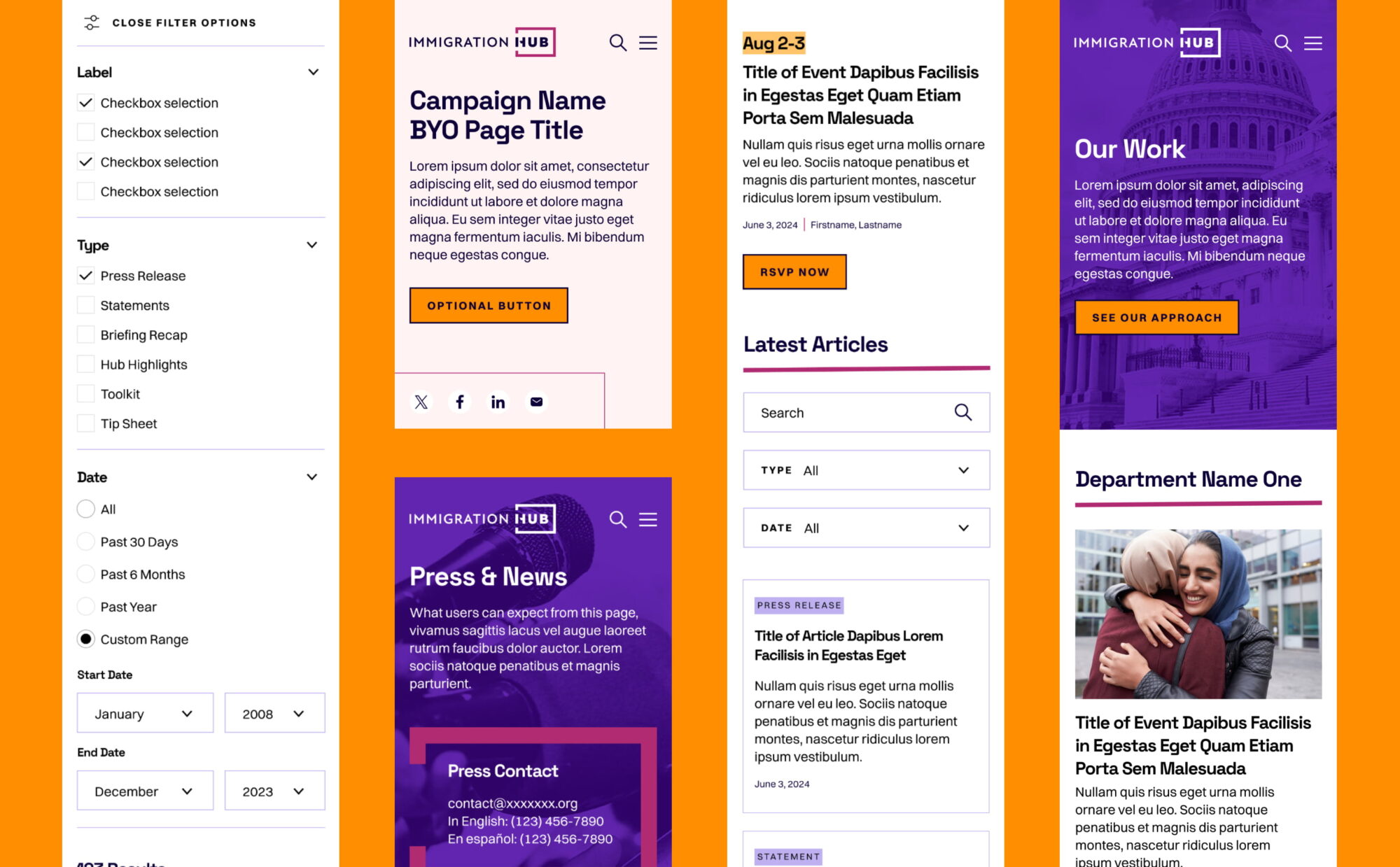Click the OPTIONAL BUTTON on campaign page
1400x867 pixels.
[489, 305]
